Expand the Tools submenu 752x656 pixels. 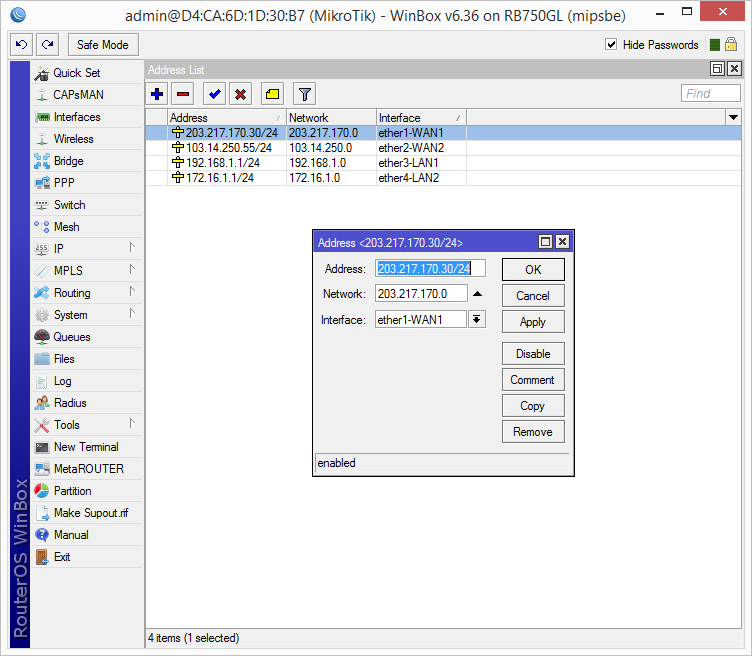coord(88,425)
